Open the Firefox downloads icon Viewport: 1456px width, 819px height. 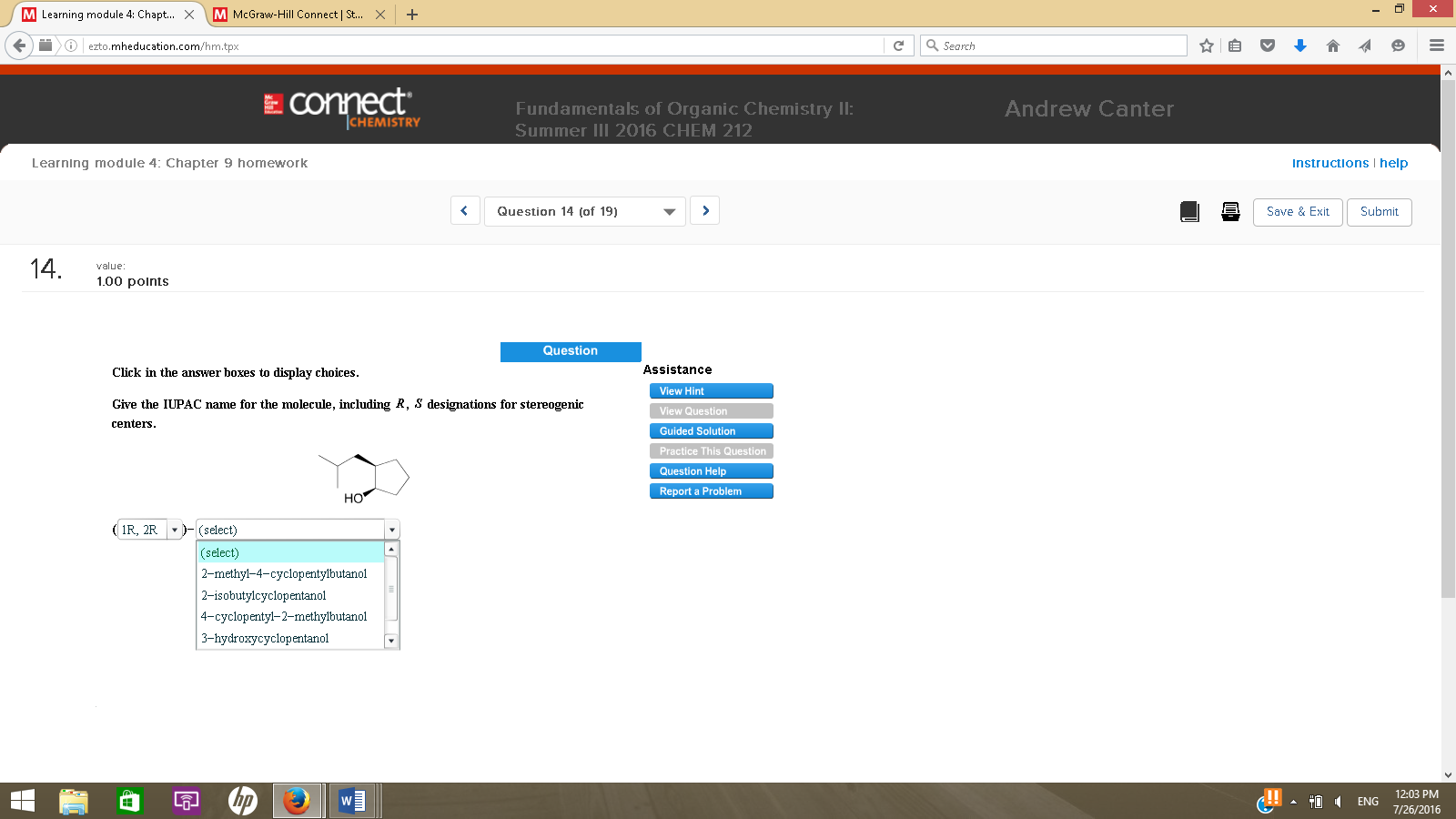pos(1300,45)
